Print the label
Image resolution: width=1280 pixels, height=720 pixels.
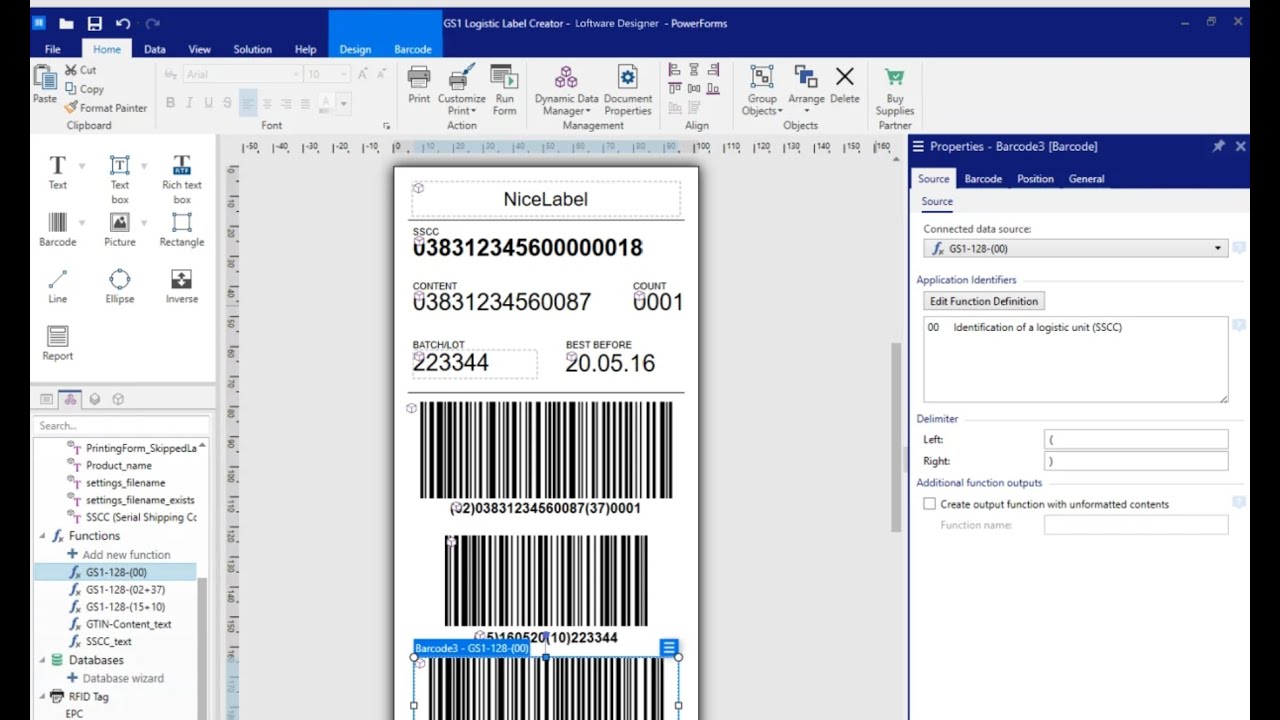coord(419,85)
